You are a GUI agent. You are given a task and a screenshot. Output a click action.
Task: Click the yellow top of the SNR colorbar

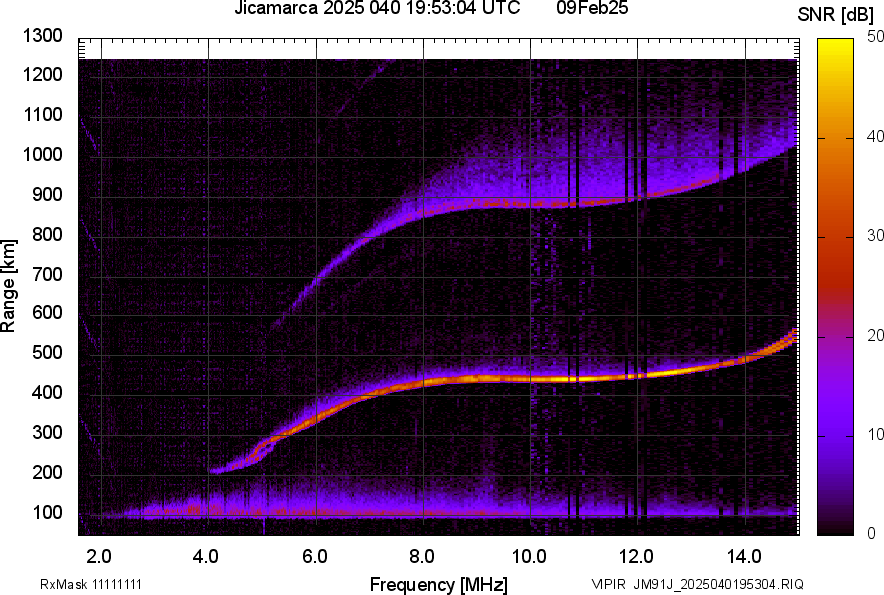click(x=836, y=44)
